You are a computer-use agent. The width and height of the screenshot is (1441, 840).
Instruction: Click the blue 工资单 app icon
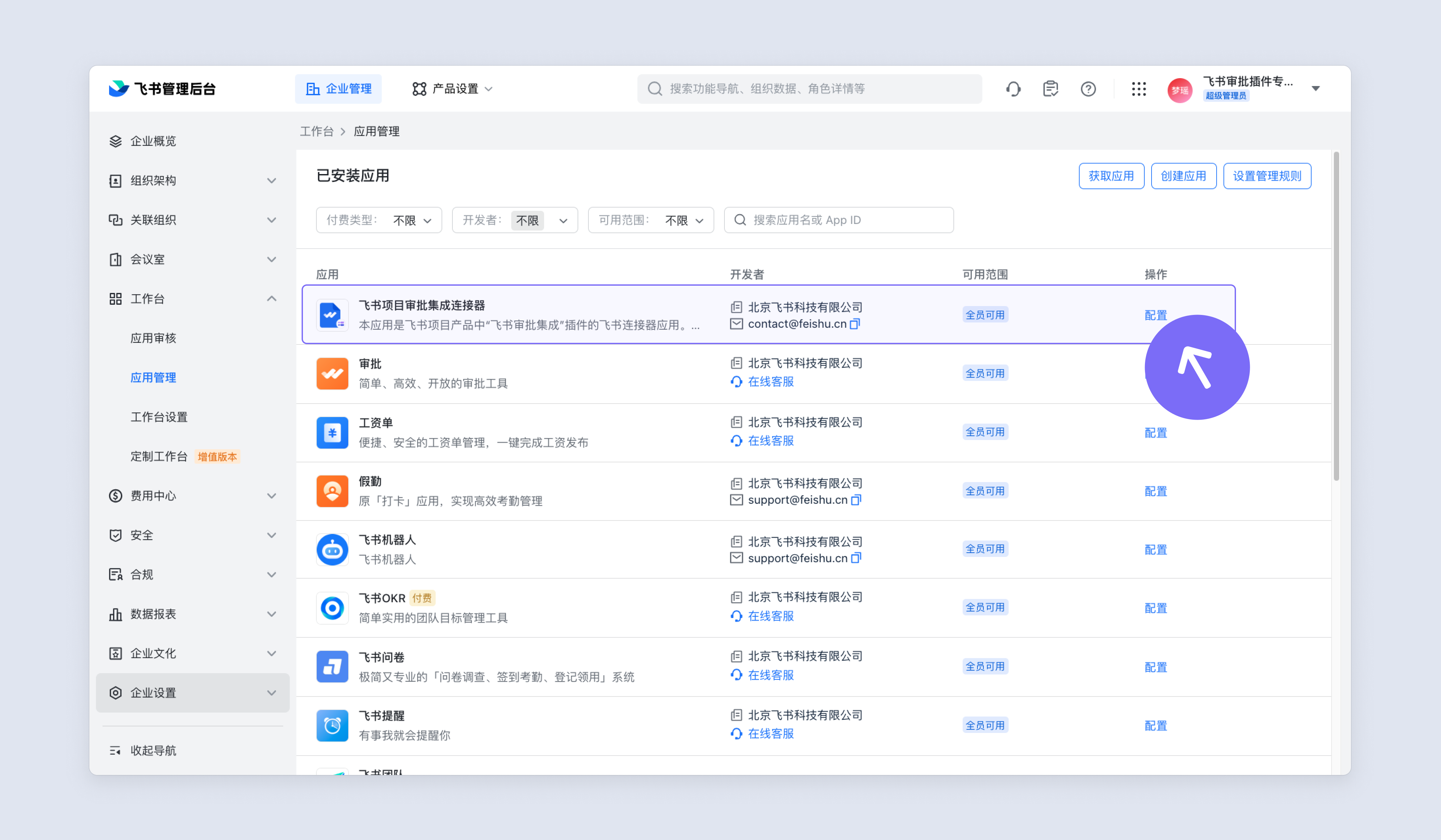332,432
